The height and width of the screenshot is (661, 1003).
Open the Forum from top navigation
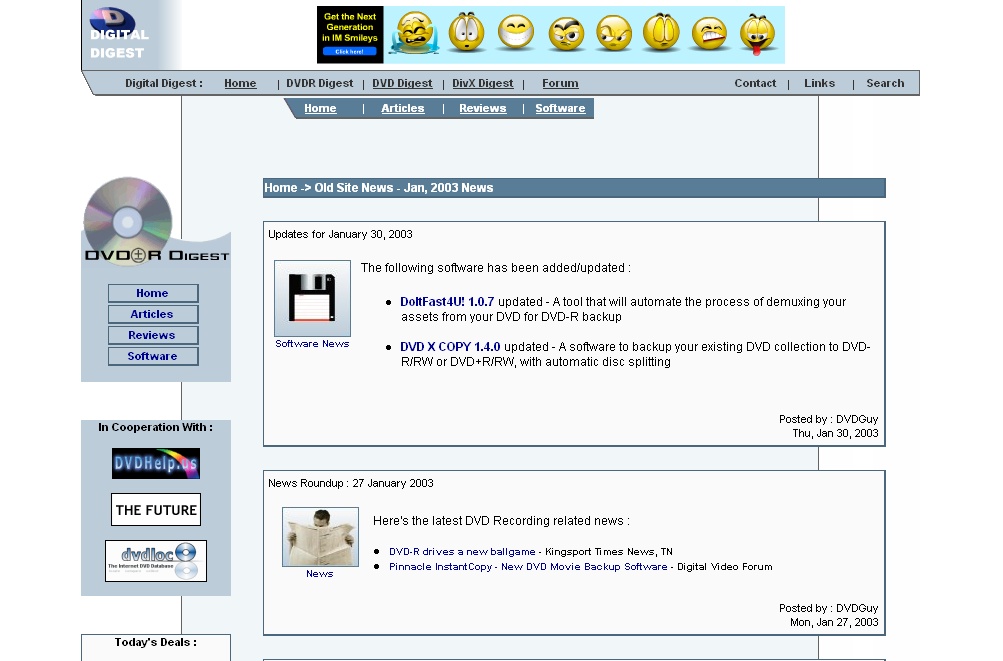tap(560, 84)
